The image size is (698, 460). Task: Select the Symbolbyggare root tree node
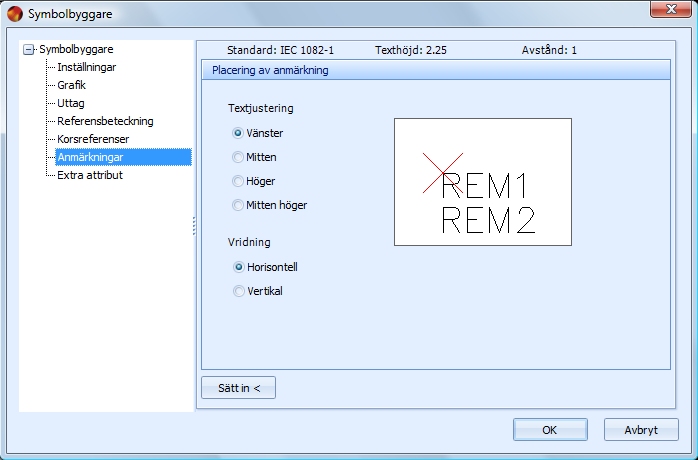76,49
